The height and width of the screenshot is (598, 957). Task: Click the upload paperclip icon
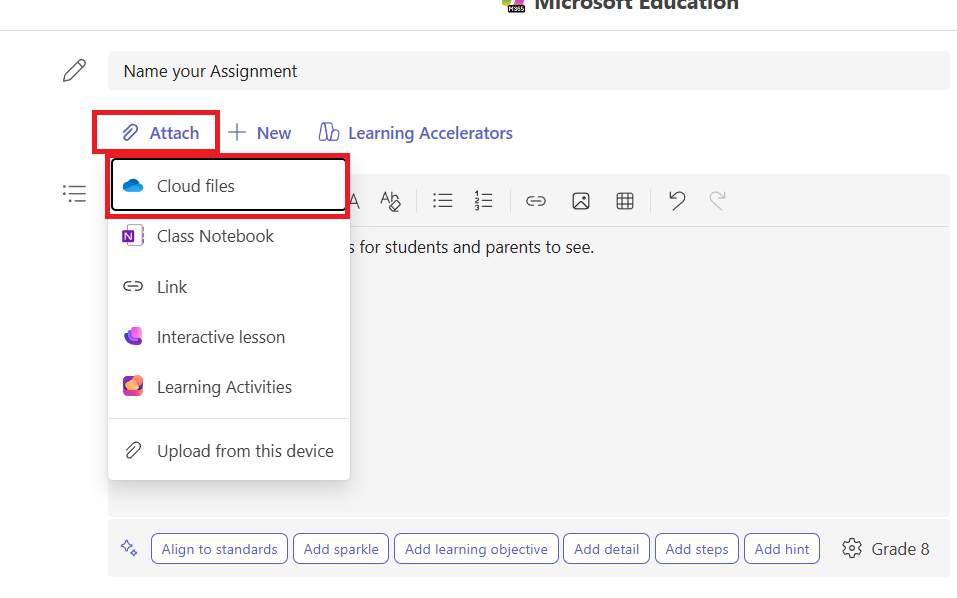[133, 450]
